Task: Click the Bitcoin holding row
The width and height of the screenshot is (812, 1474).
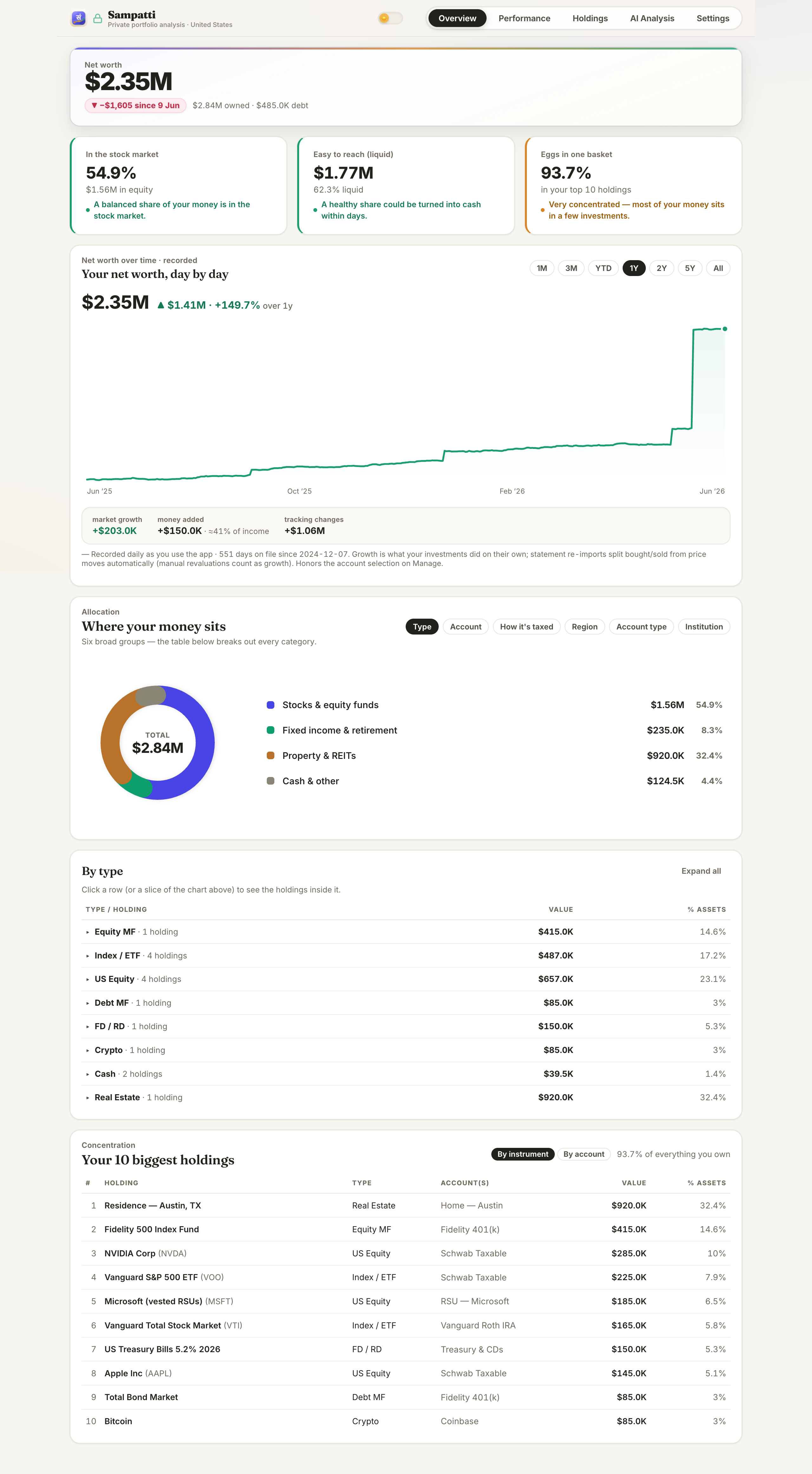Action: tap(406, 1421)
